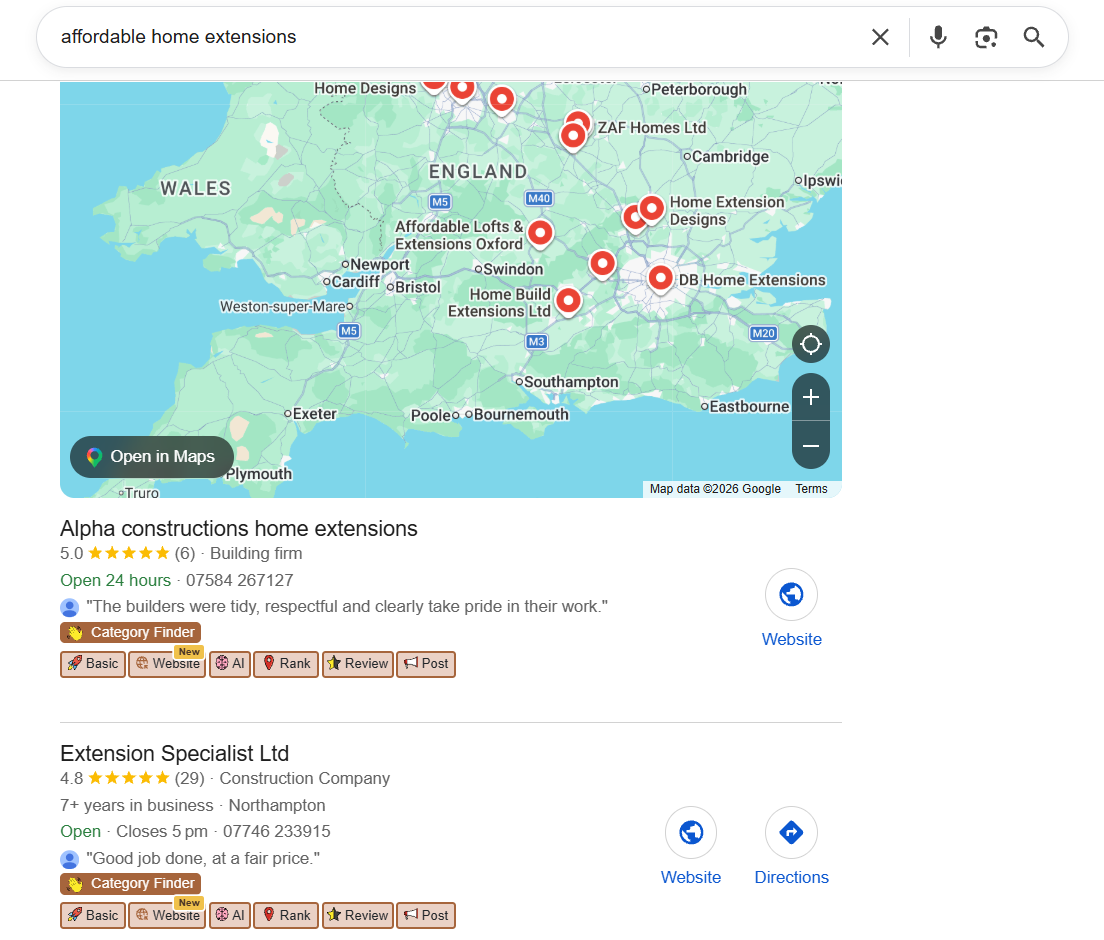Open Category Finder for Extension Specialist Ltd
This screenshot has height=940, width=1104.
tap(131, 884)
